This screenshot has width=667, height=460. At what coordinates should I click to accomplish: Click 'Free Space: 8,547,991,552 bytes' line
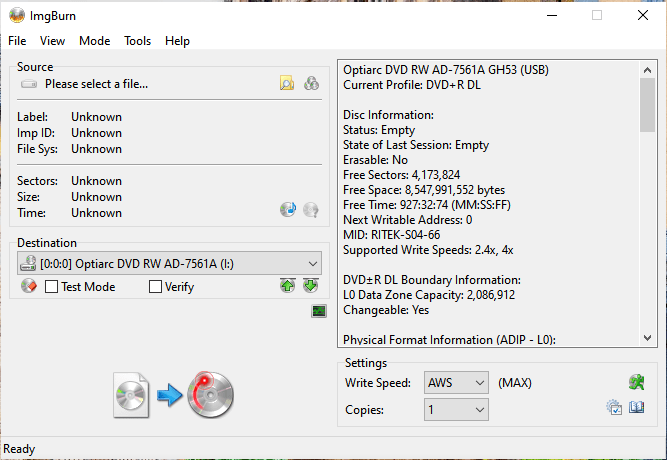coord(424,189)
